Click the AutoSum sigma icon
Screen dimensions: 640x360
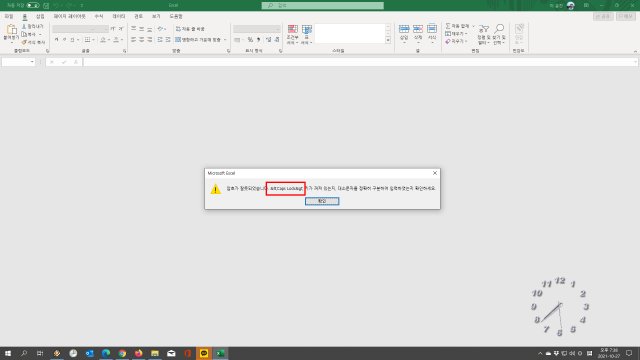pos(448,26)
